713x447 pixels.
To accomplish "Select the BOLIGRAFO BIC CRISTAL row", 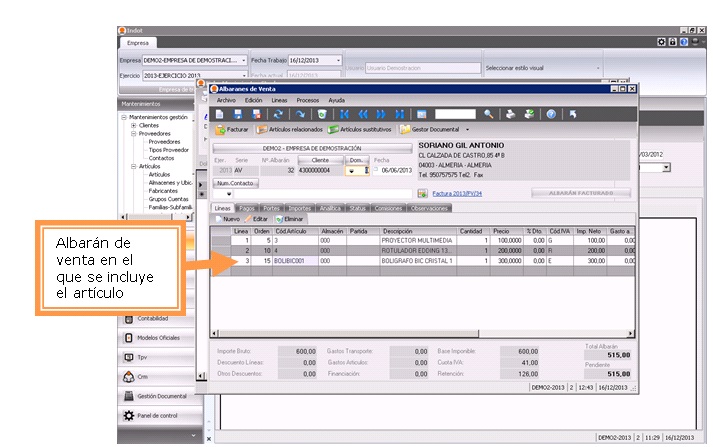I will 417,260.
